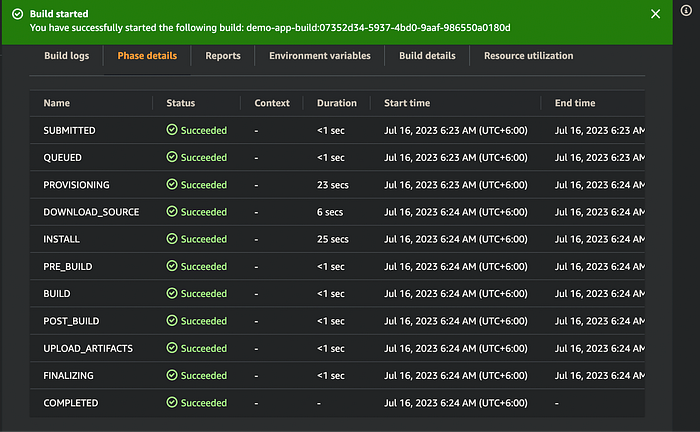The height and width of the screenshot is (432, 700).
Task: Click the Status column header
Action: 181,103
